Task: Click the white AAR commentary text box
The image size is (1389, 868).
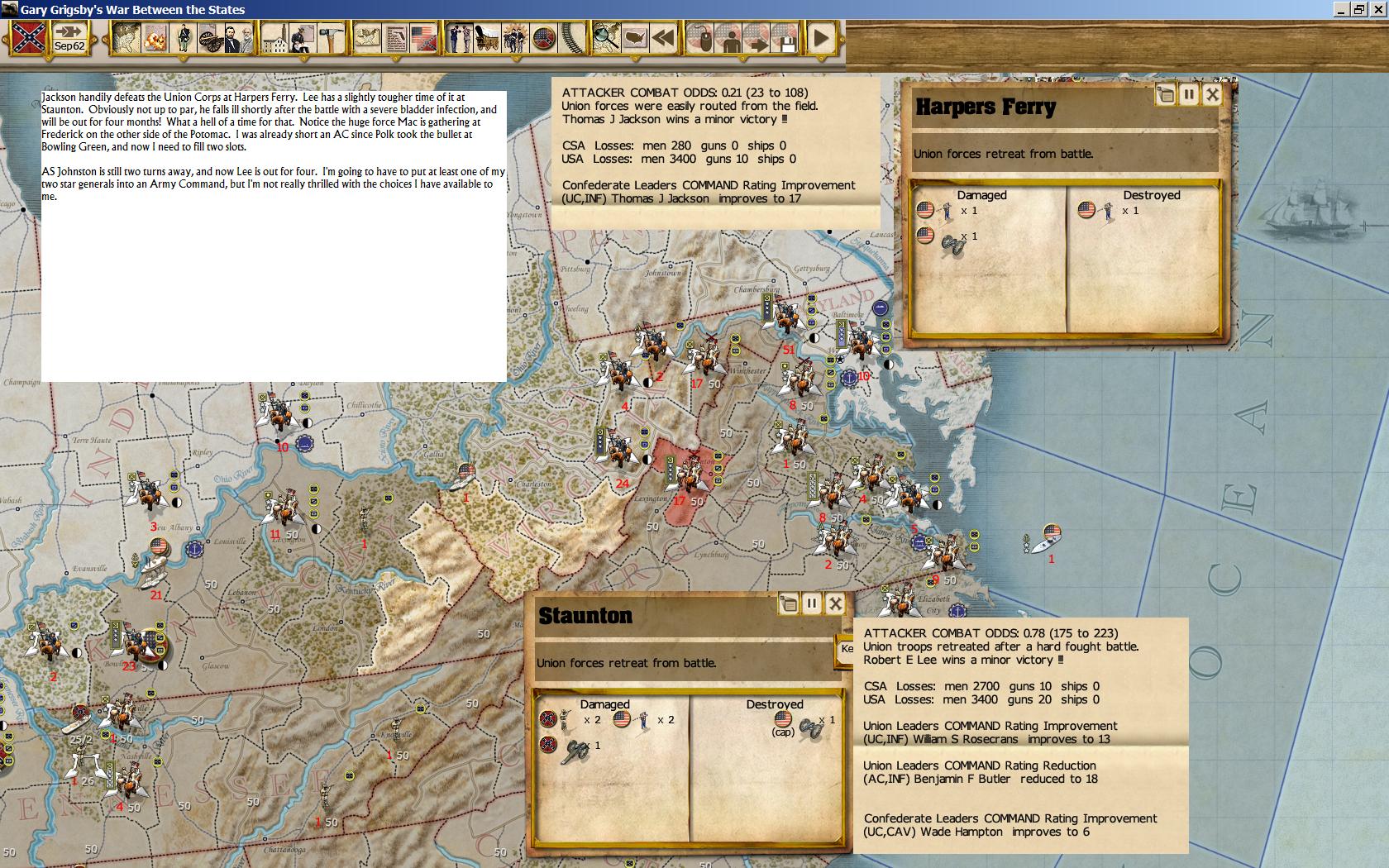Action: [x=274, y=236]
